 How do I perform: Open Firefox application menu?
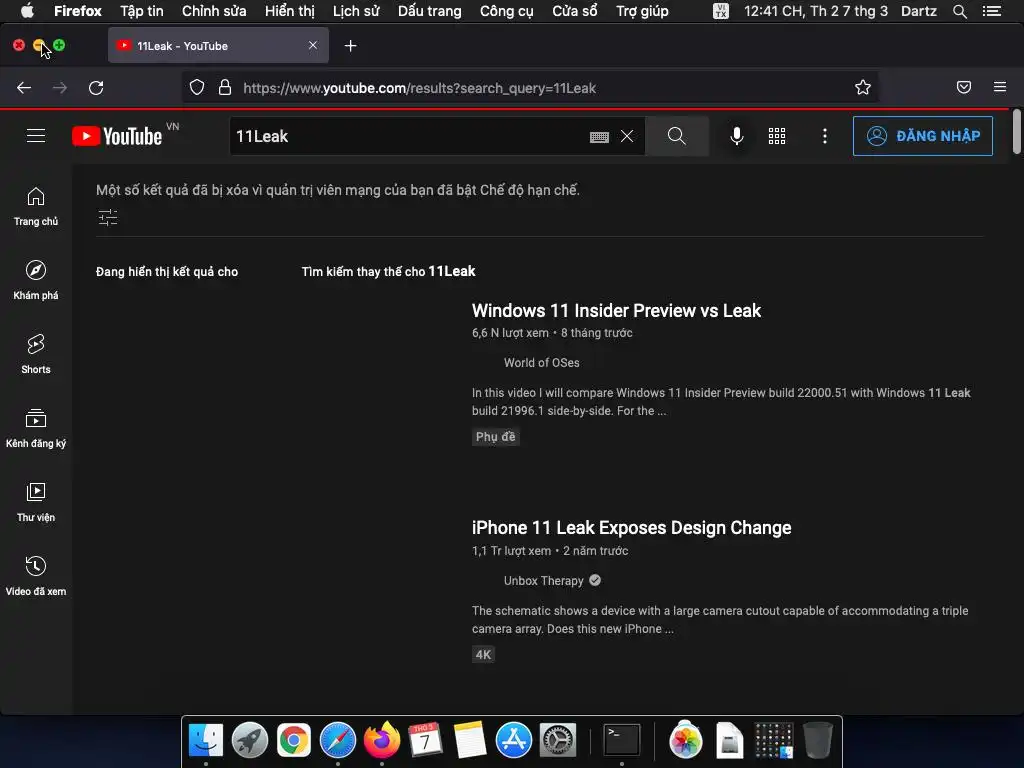1000,87
